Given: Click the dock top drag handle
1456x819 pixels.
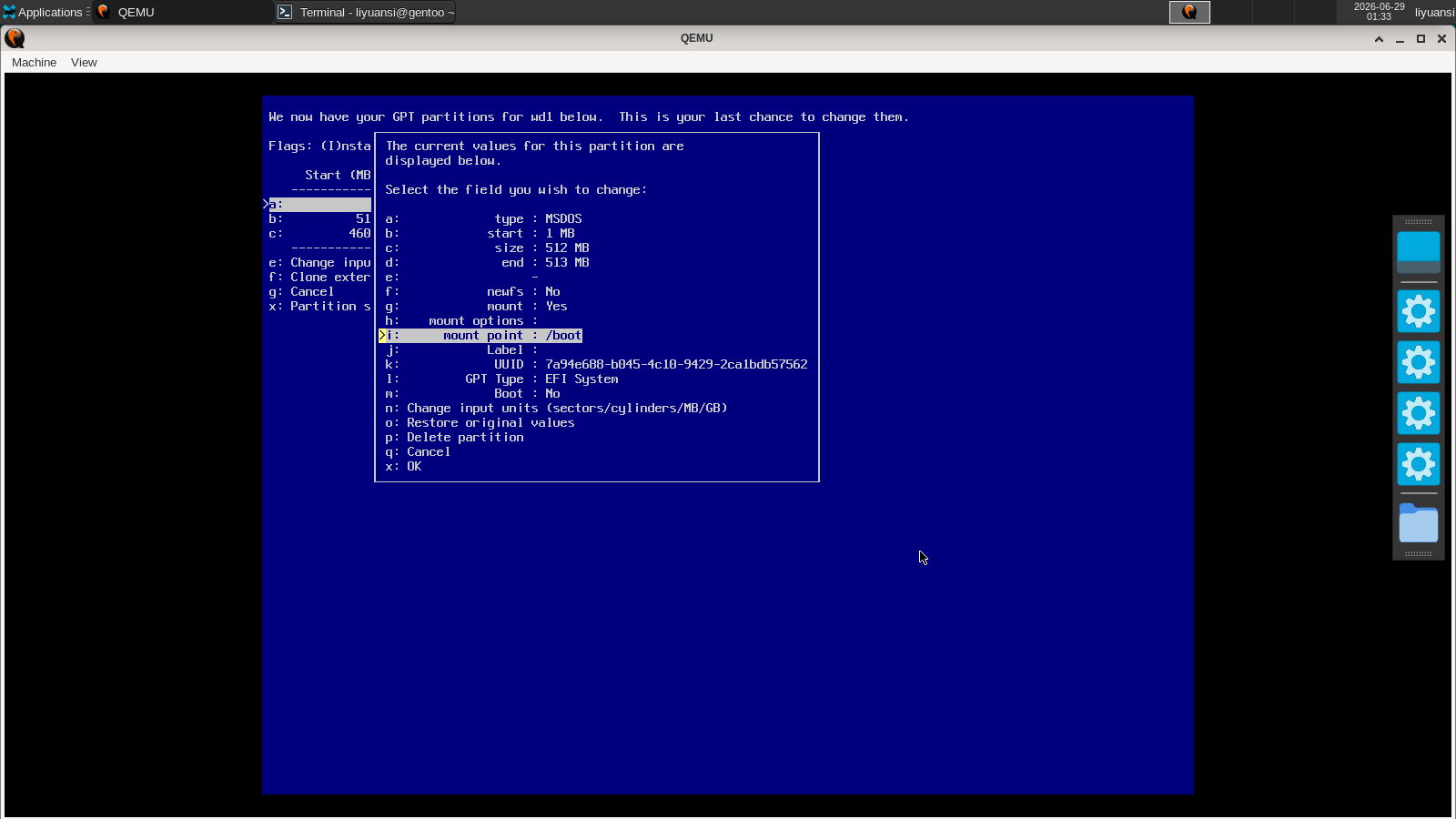Looking at the screenshot, I should (x=1419, y=221).
